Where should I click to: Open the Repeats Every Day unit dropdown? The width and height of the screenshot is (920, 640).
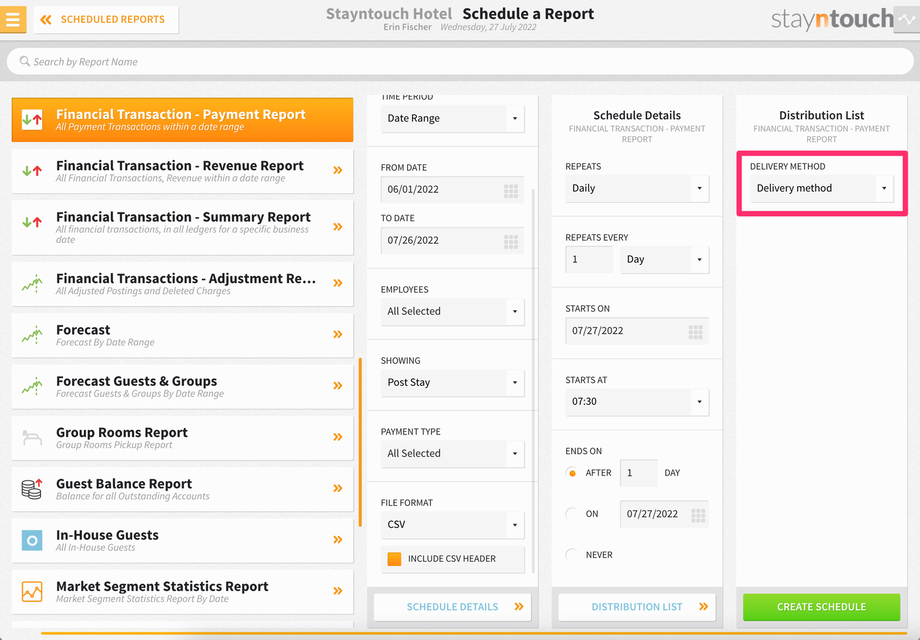pos(664,259)
